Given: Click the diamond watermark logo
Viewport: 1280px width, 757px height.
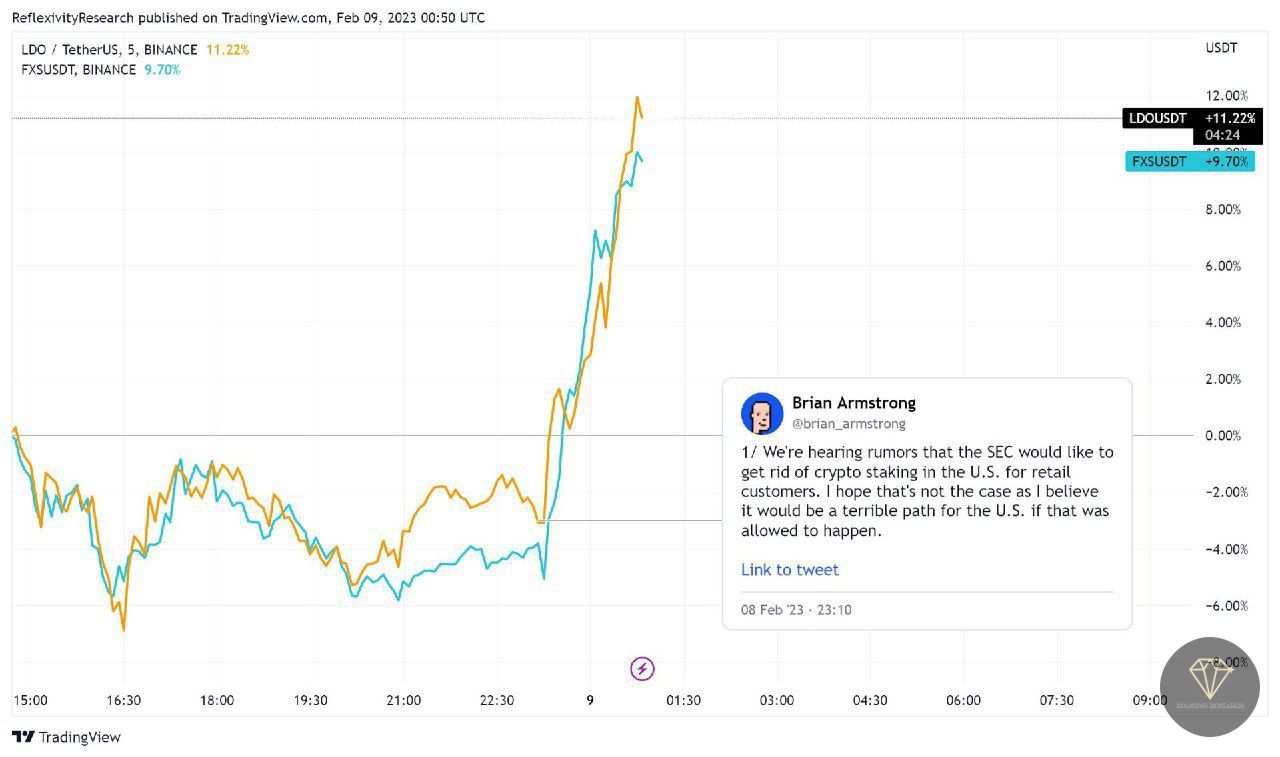Looking at the screenshot, I should pyautogui.click(x=1209, y=686).
